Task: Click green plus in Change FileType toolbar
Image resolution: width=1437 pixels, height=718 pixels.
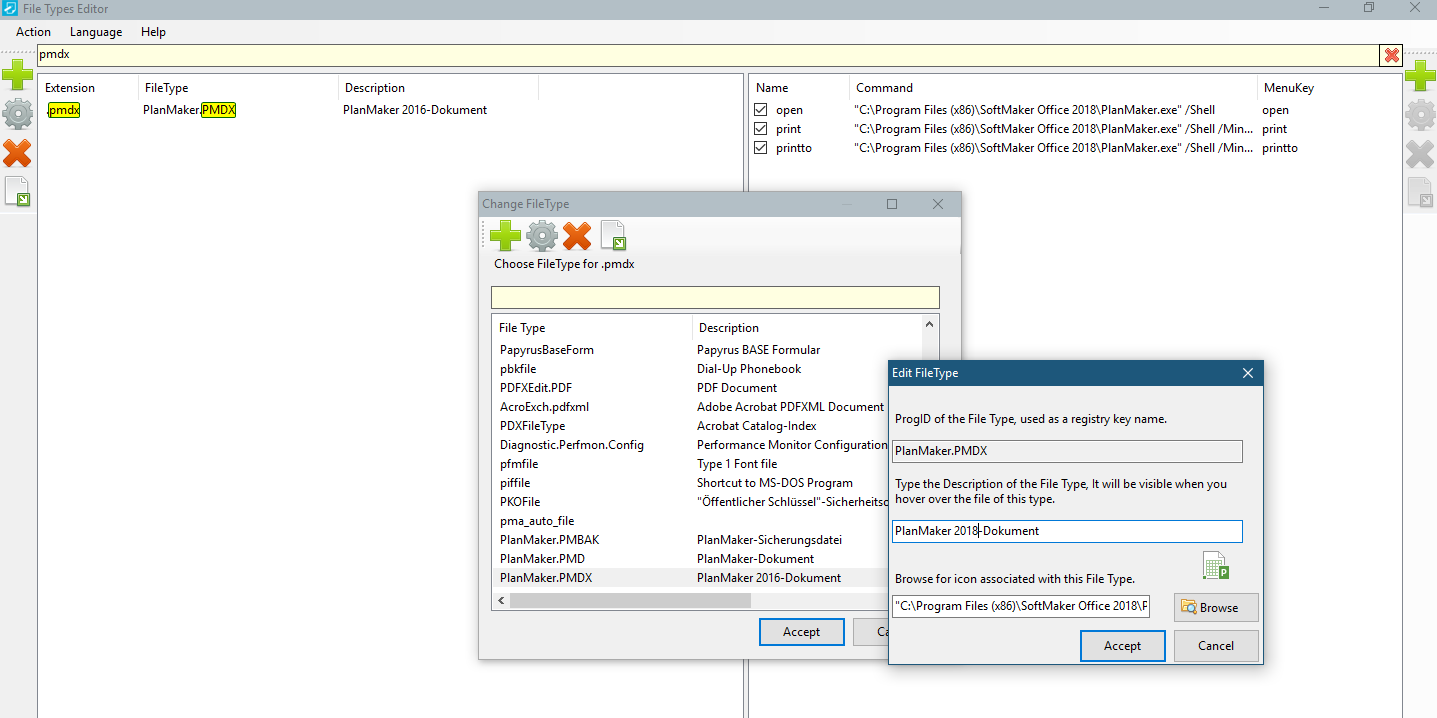Action: coord(504,236)
